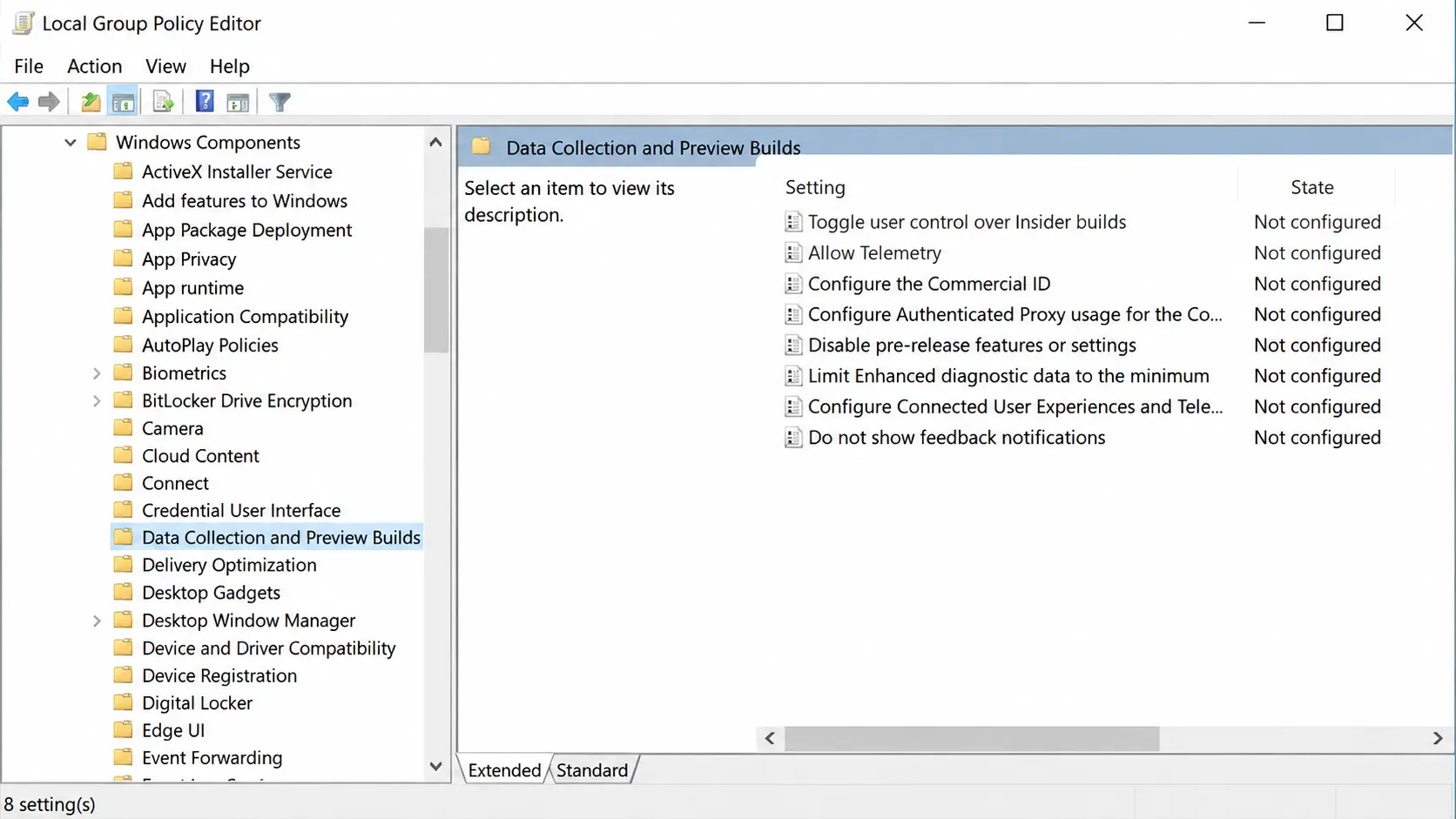Screen dimensions: 1456x819
Task: Toggle the show/hide console tree icon
Action: (123, 102)
